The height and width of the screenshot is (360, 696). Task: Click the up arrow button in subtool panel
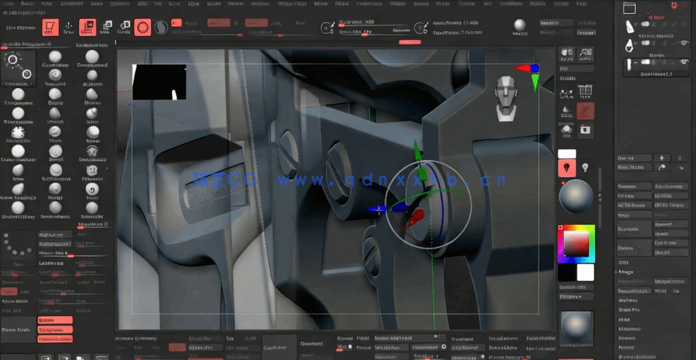pyautogui.click(x=662, y=158)
